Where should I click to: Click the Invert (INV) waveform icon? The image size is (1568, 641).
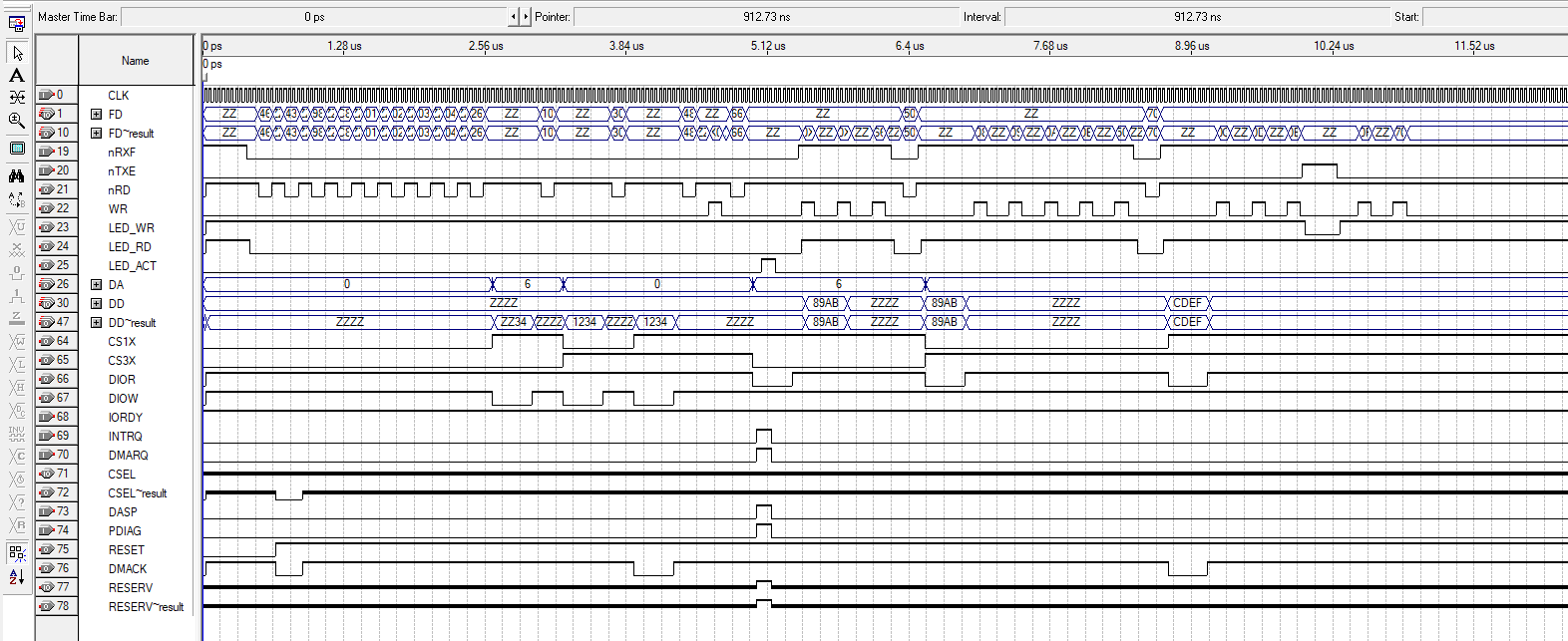(x=17, y=433)
